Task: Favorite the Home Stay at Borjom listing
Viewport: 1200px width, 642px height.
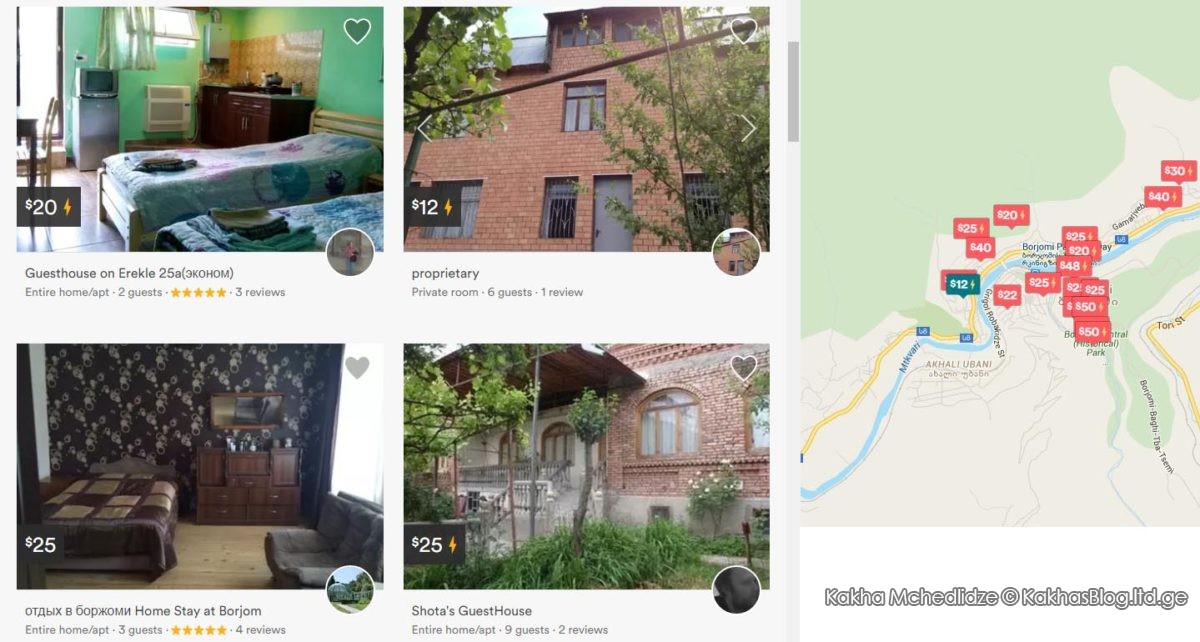Action: [x=357, y=368]
